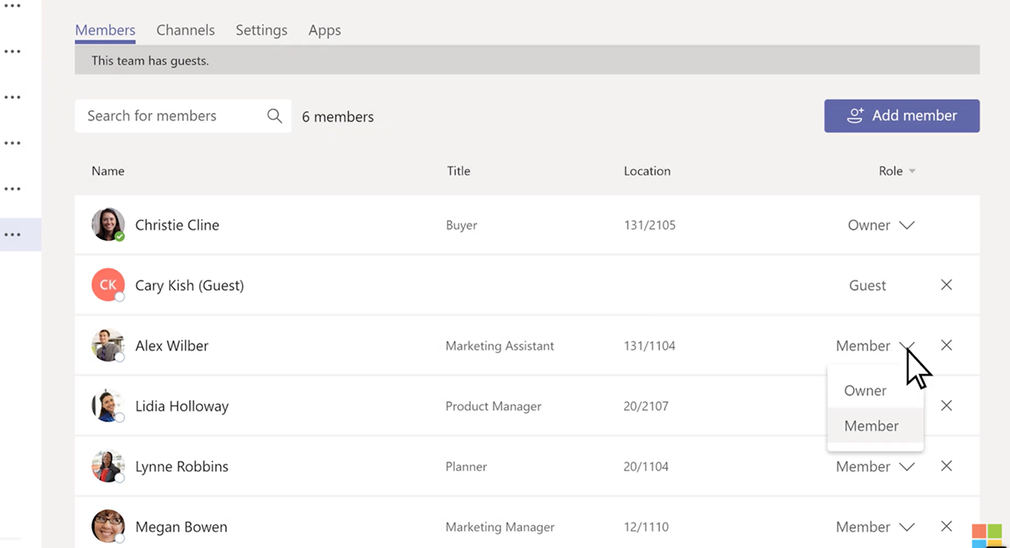The height and width of the screenshot is (548, 1010).
Task: Remove Cary Kish from the team
Action: (946, 285)
